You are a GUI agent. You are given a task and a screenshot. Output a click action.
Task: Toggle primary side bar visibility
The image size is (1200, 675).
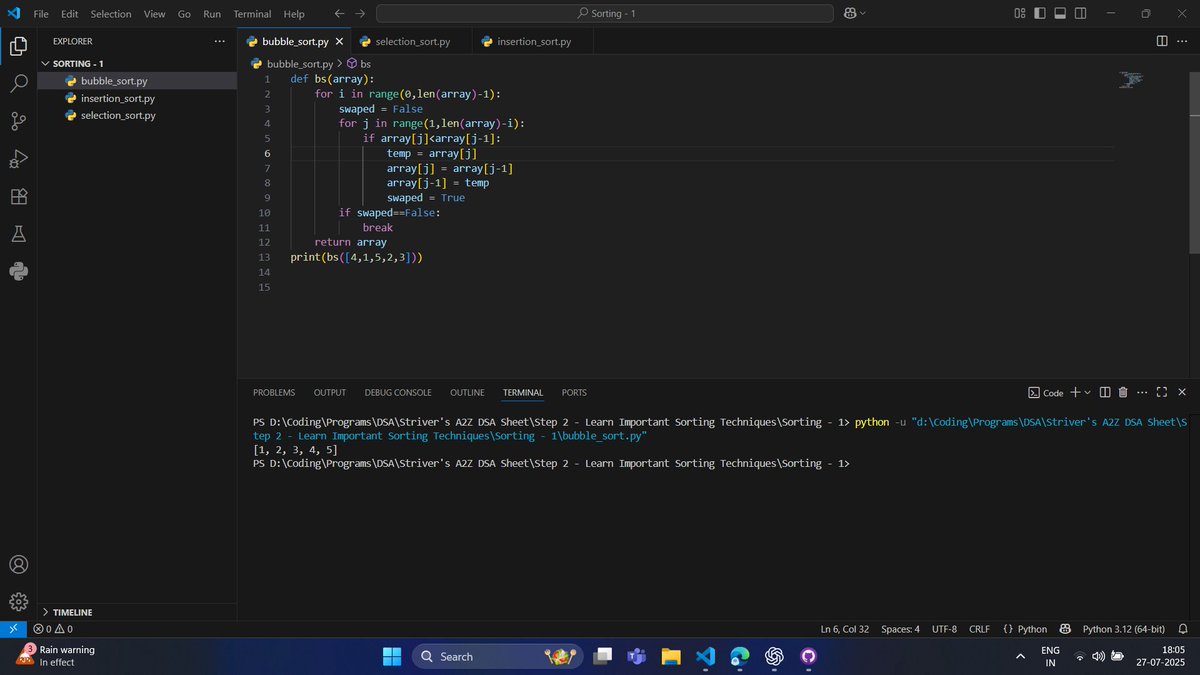tap(1040, 13)
